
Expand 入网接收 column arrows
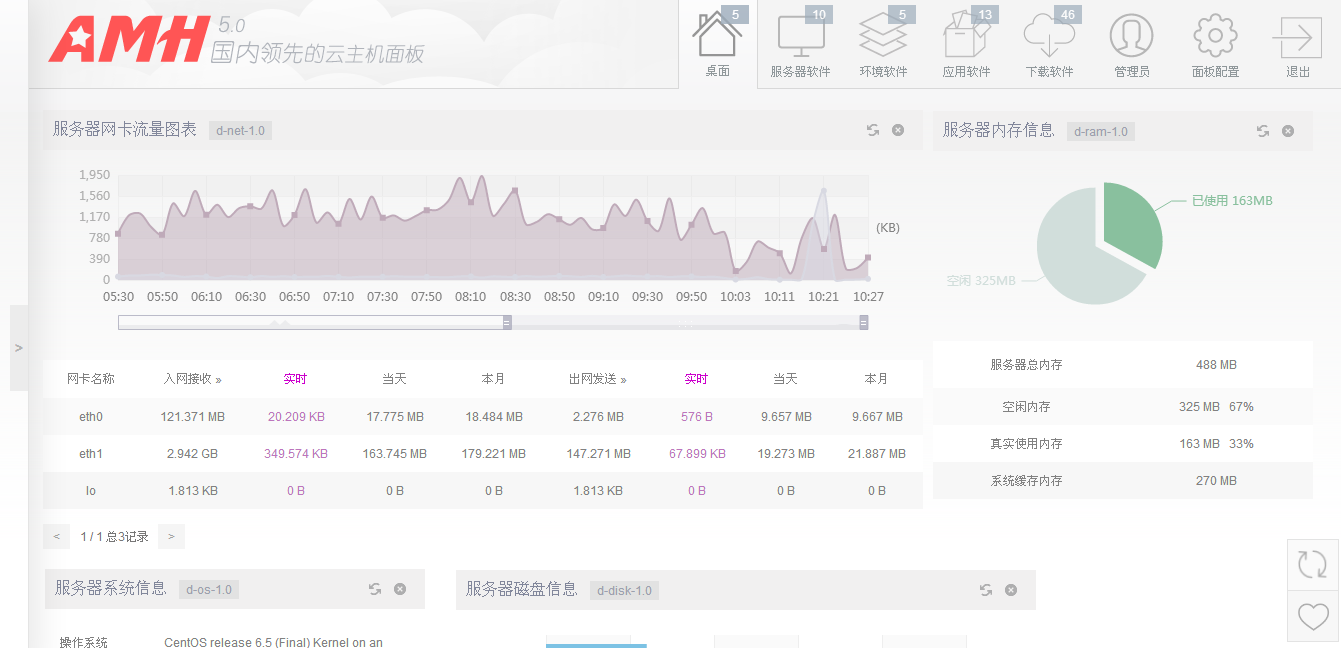point(219,380)
